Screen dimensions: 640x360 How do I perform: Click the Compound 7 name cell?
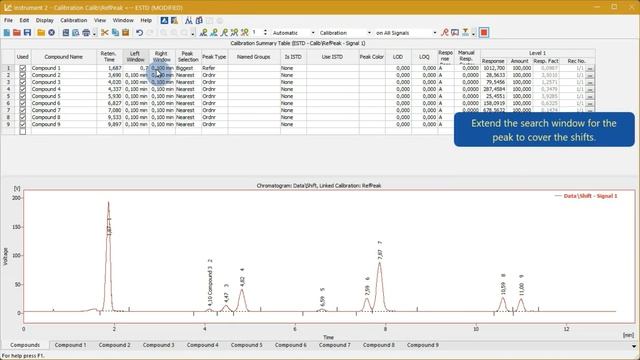[x=63, y=110]
